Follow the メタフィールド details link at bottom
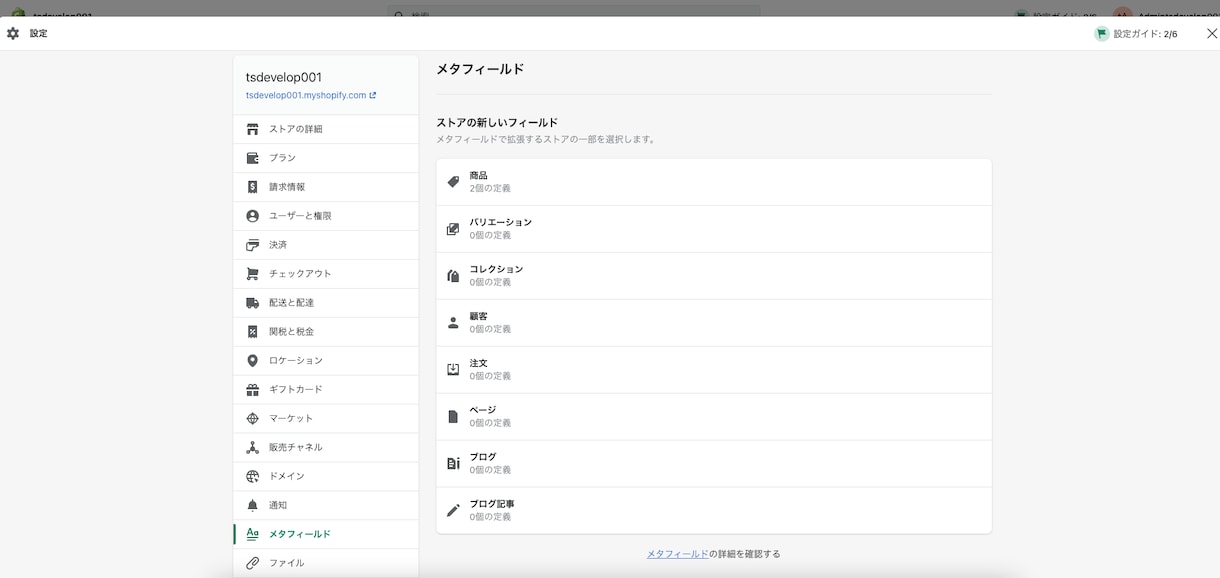The image size is (1220, 578). pos(677,554)
